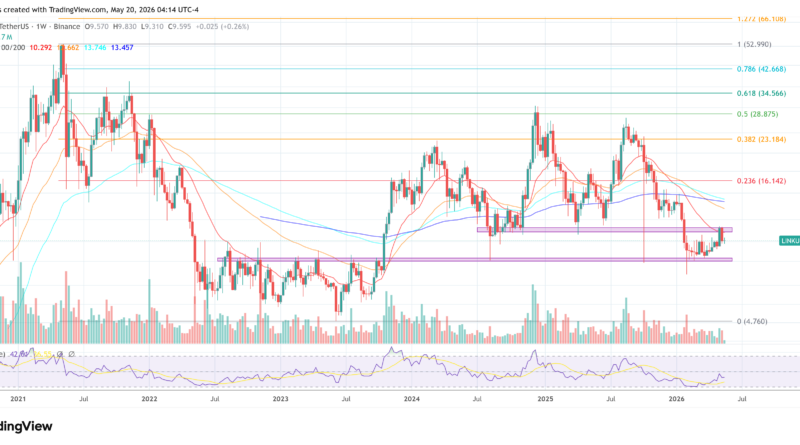Select the 0.382 (23.184) retracement label
This screenshot has height=445, width=800.
[x=761, y=139]
